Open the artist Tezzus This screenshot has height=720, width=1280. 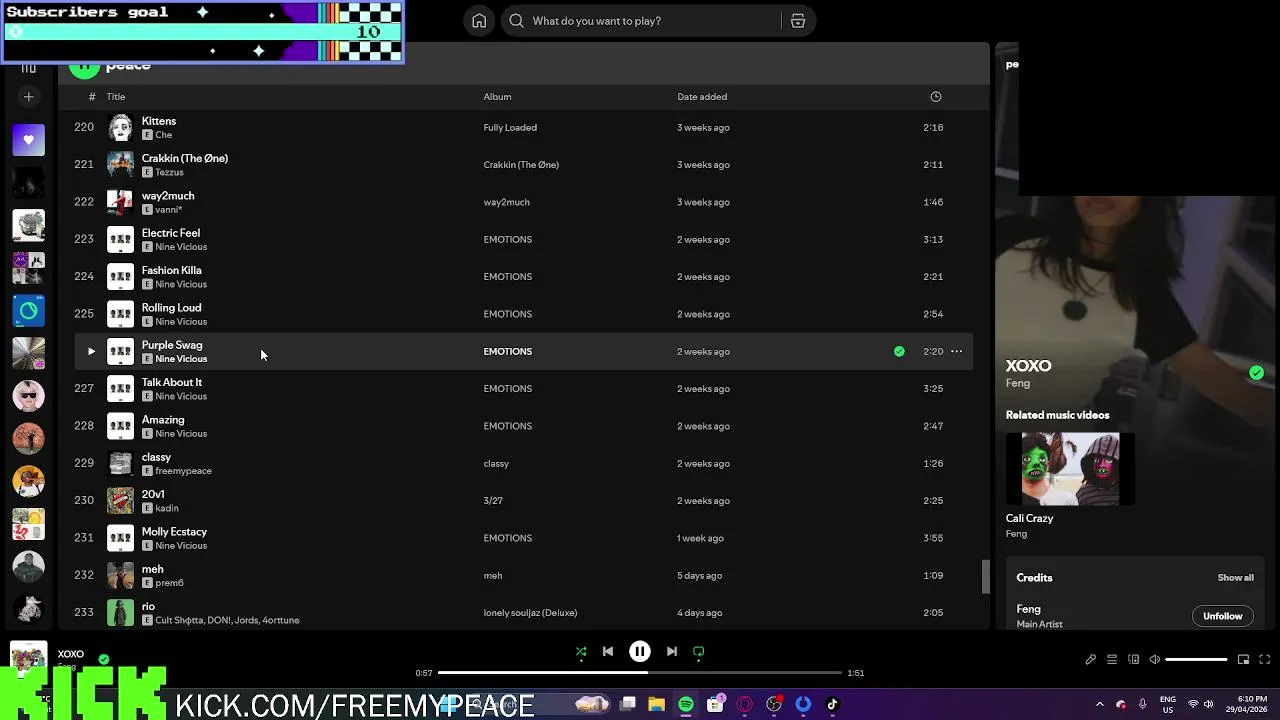pyautogui.click(x=169, y=173)
